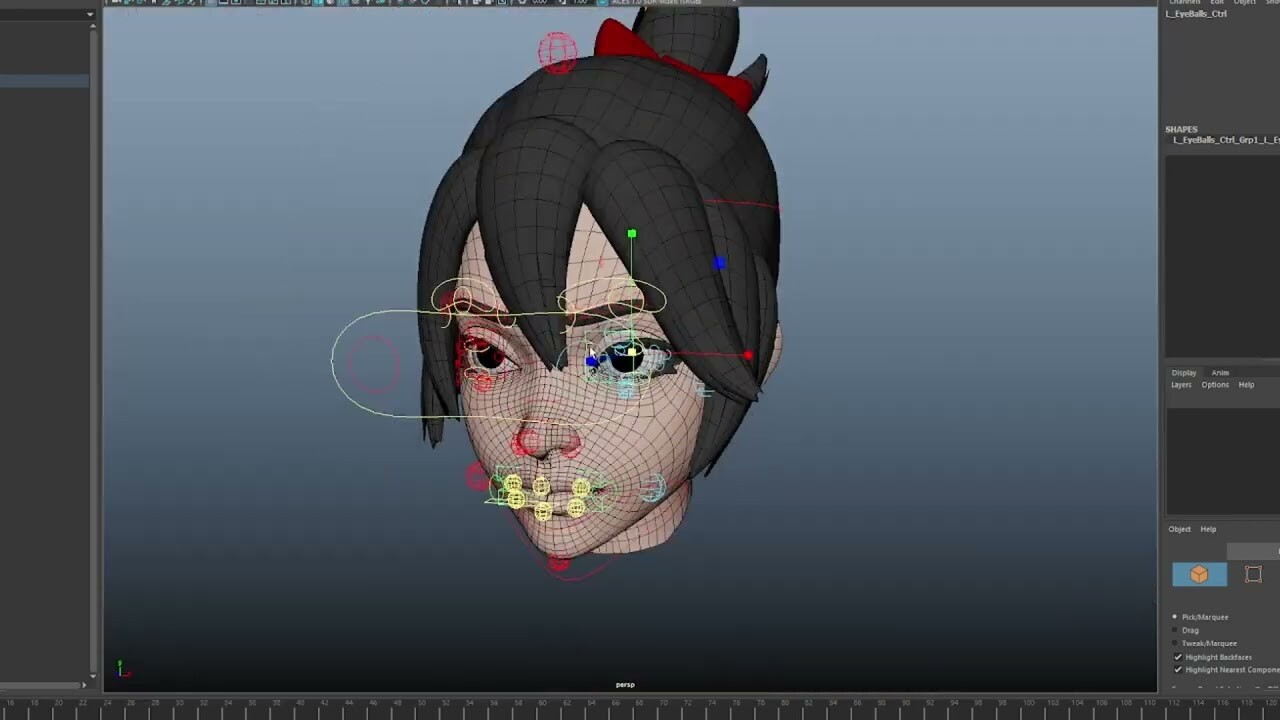Open the Channels menu in the Channel Box
The height and width of the screenshot is (720, 1280).
click(x=1184, y=2)
